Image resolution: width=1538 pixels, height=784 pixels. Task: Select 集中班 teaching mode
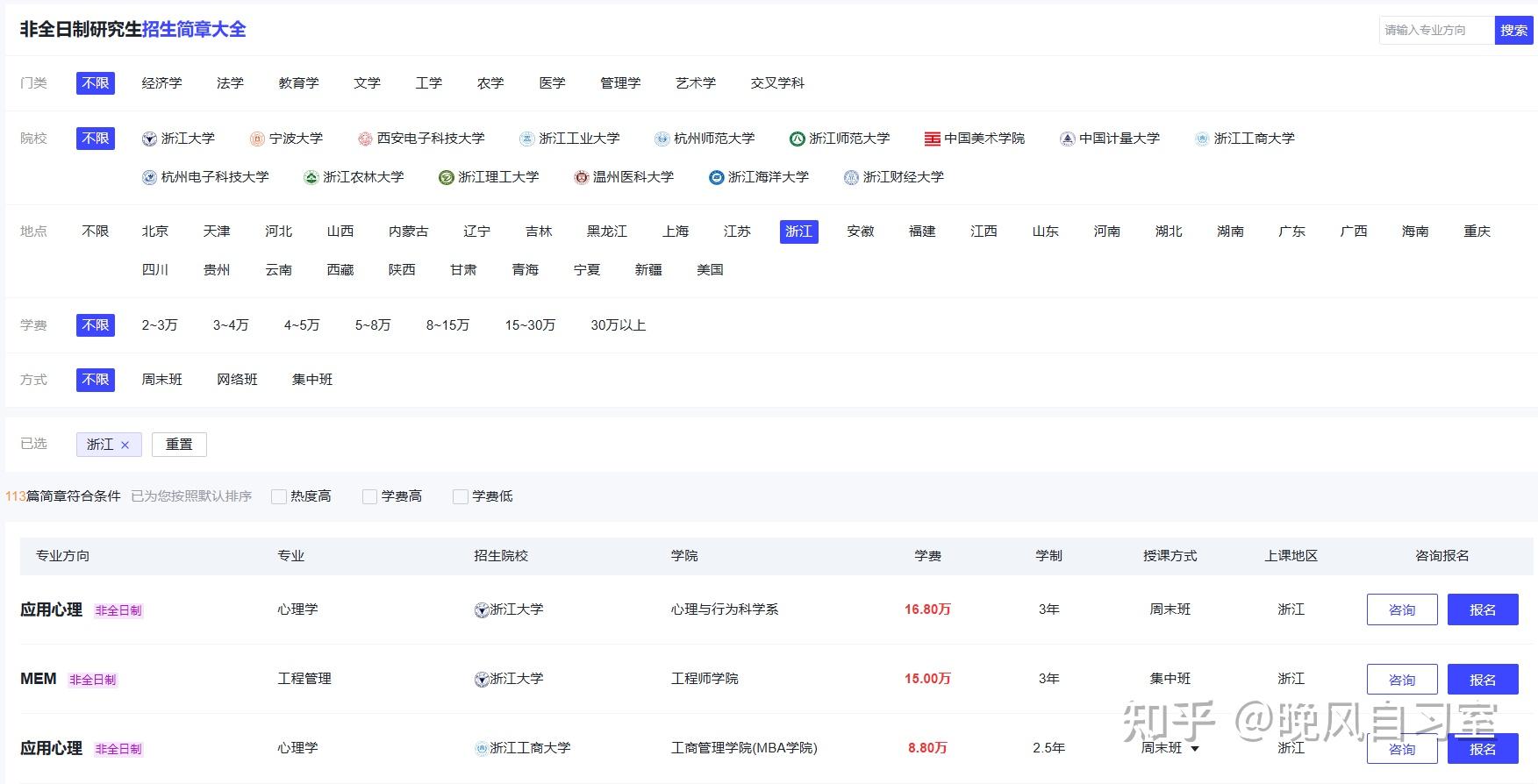pos(312,379)
